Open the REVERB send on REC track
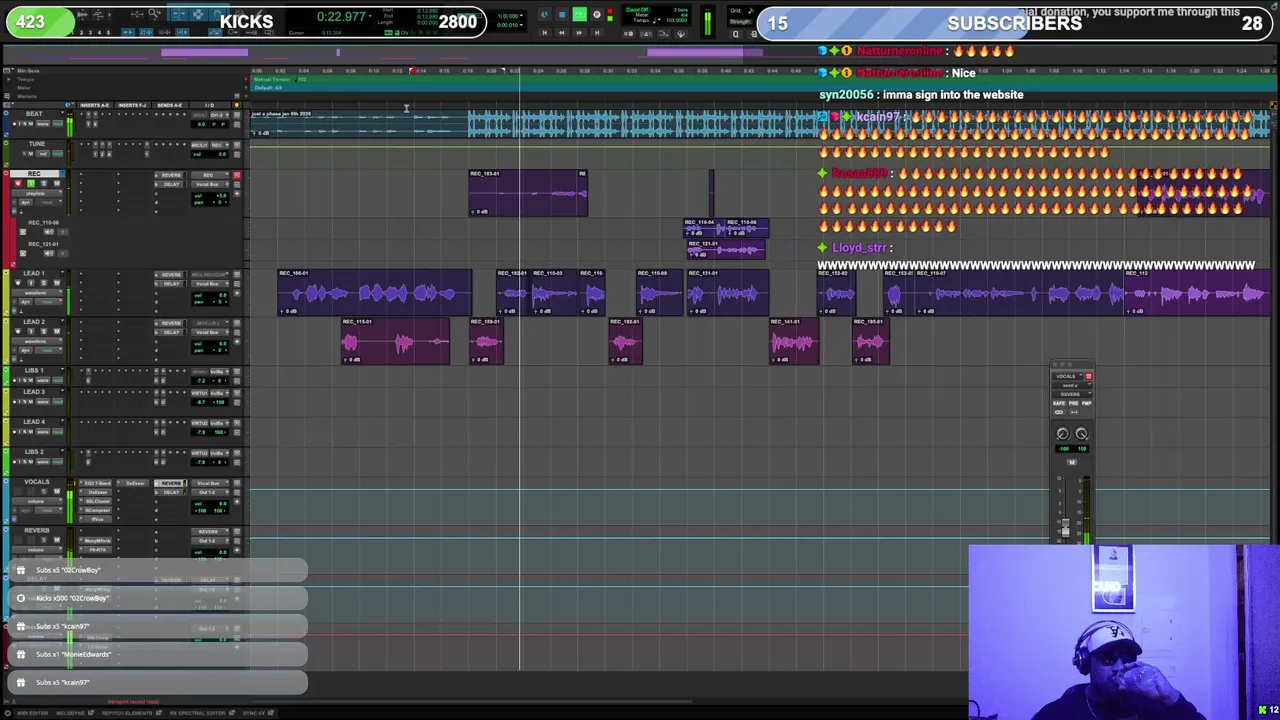Image resolution: width=1280 pixels, height=720 pixels. pos(171,175)
